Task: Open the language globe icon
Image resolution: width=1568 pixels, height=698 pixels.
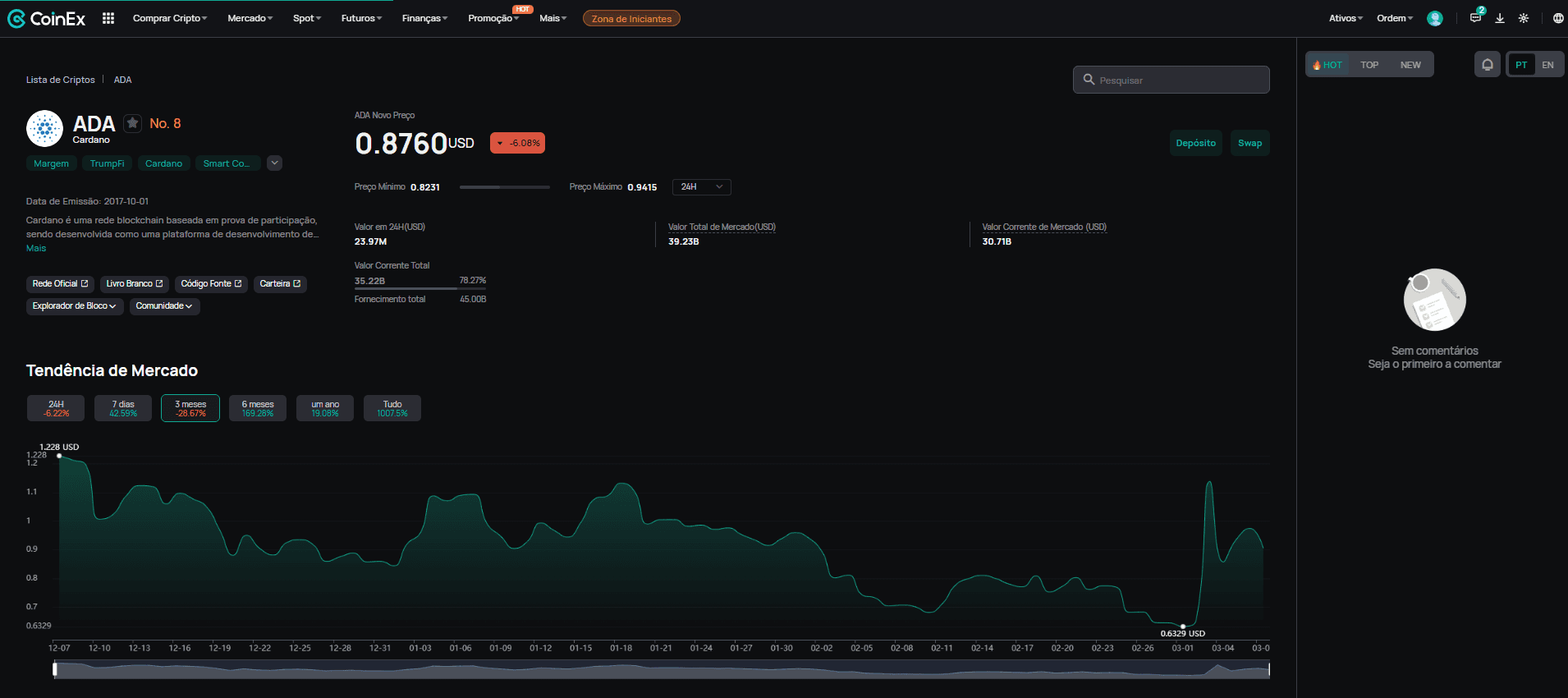Action: click(x=1558, y=18)
